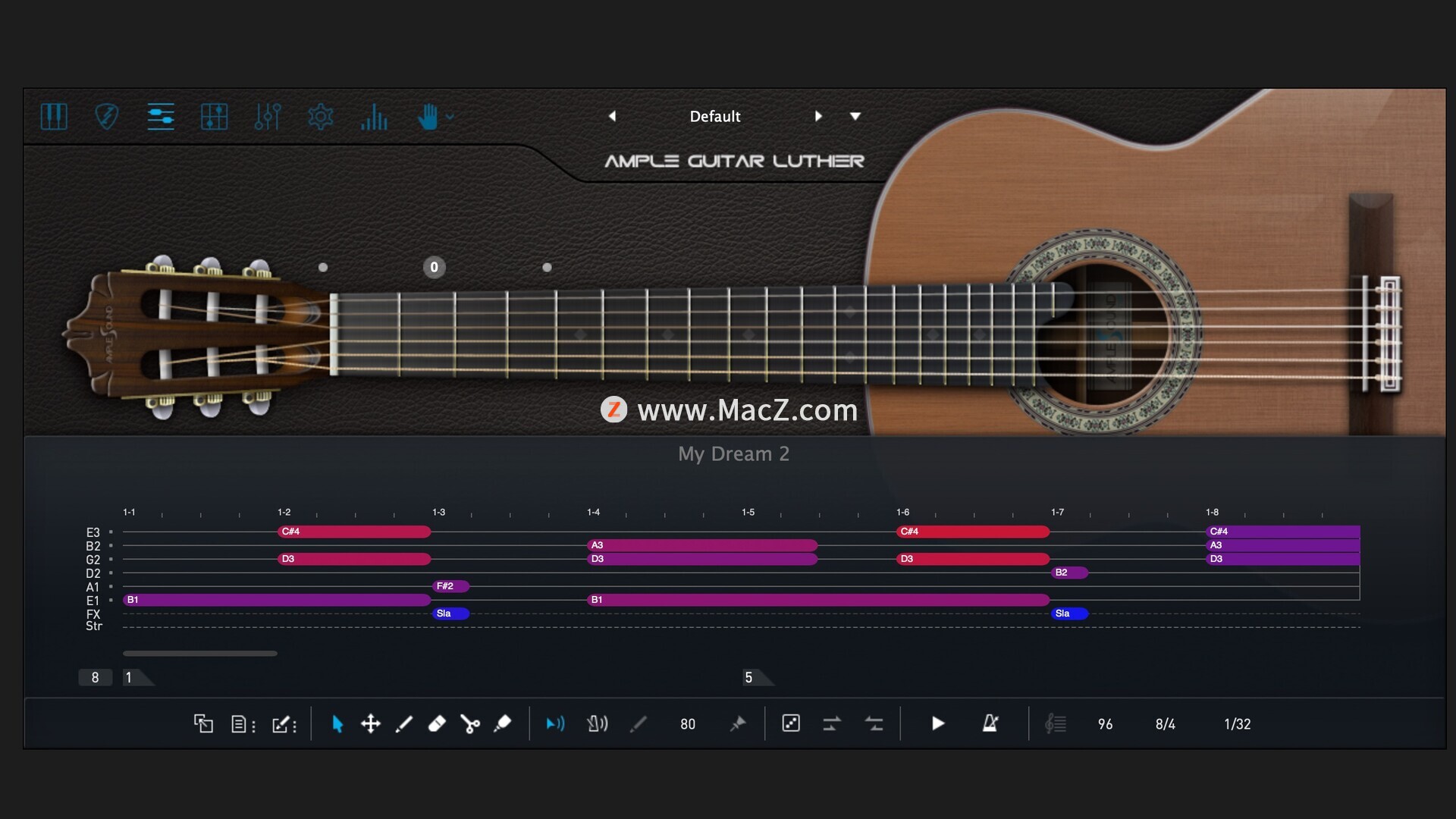Select the eraser tool

[437, 724]
